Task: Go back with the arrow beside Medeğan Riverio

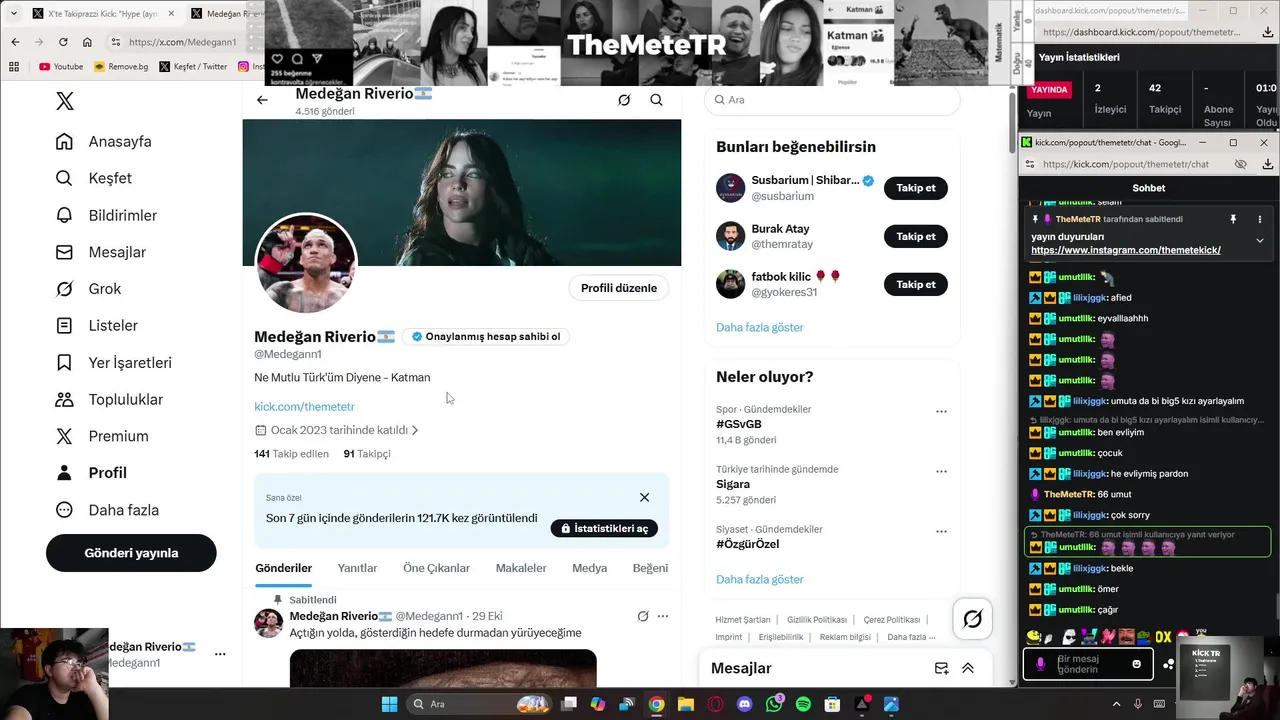Action: 262,100
